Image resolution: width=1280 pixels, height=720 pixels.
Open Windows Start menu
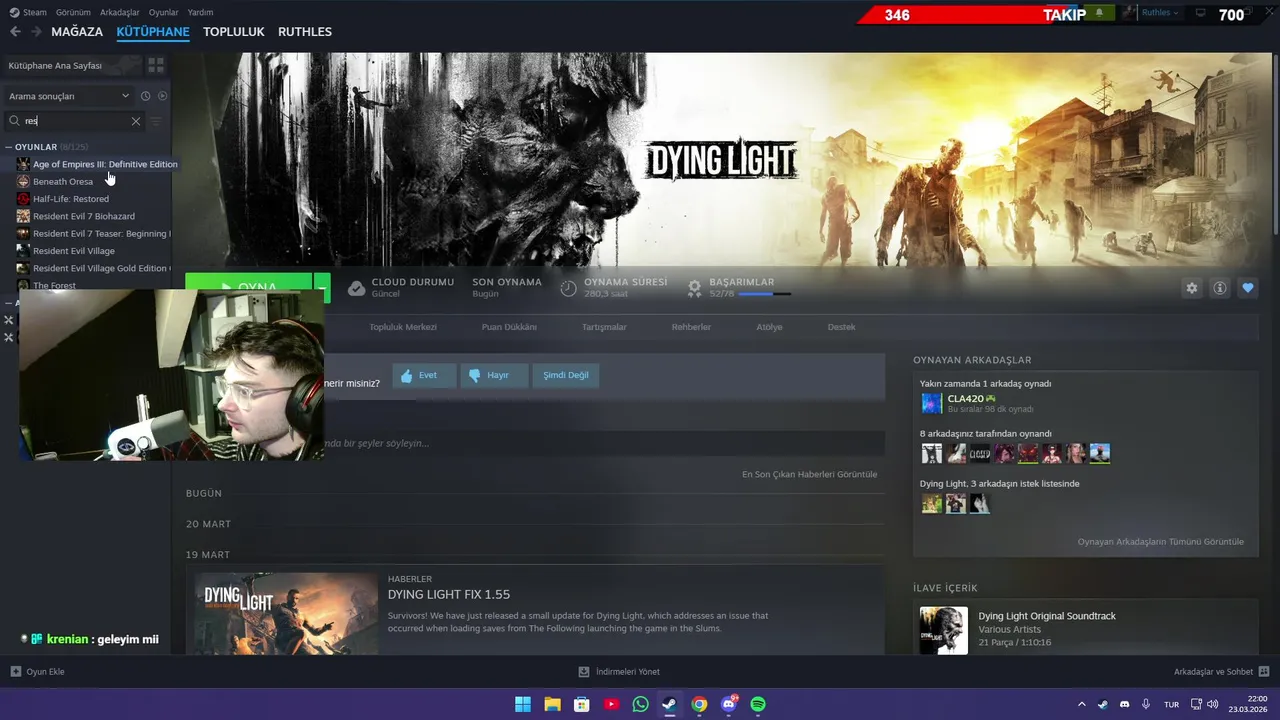point(522,704)
